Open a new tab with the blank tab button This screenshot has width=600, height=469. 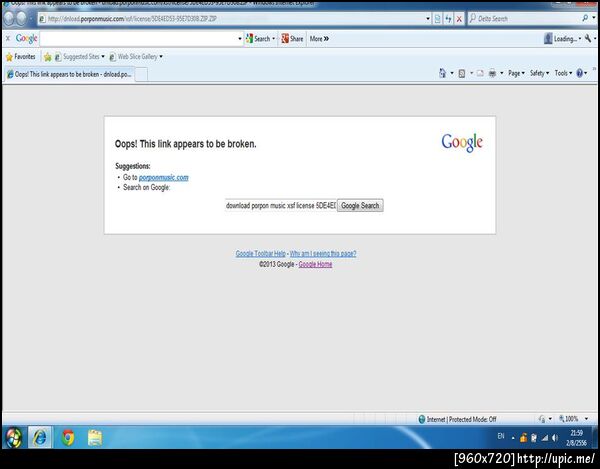[141, 74]
